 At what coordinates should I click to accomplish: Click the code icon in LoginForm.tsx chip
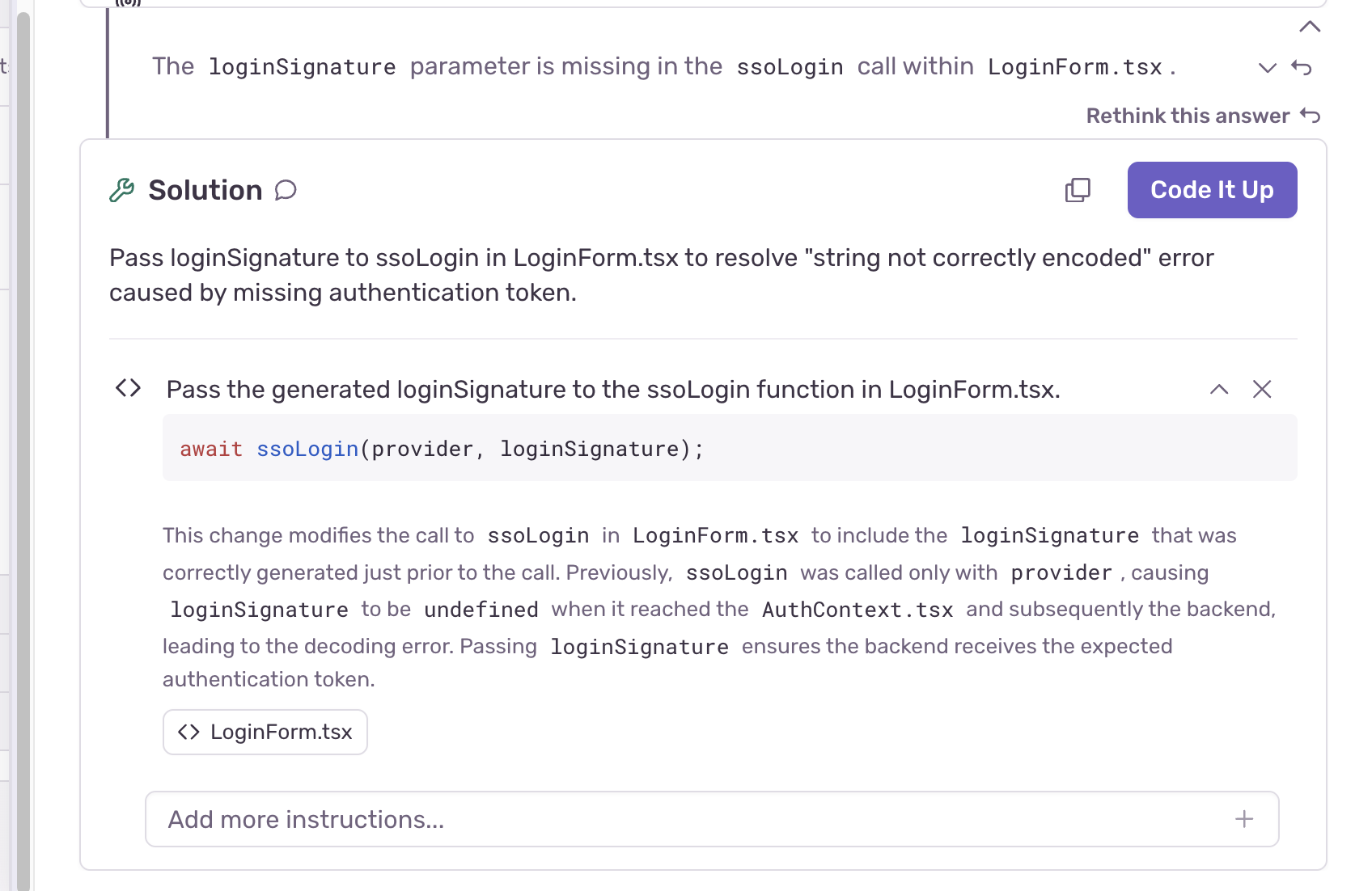pos(188,732)
